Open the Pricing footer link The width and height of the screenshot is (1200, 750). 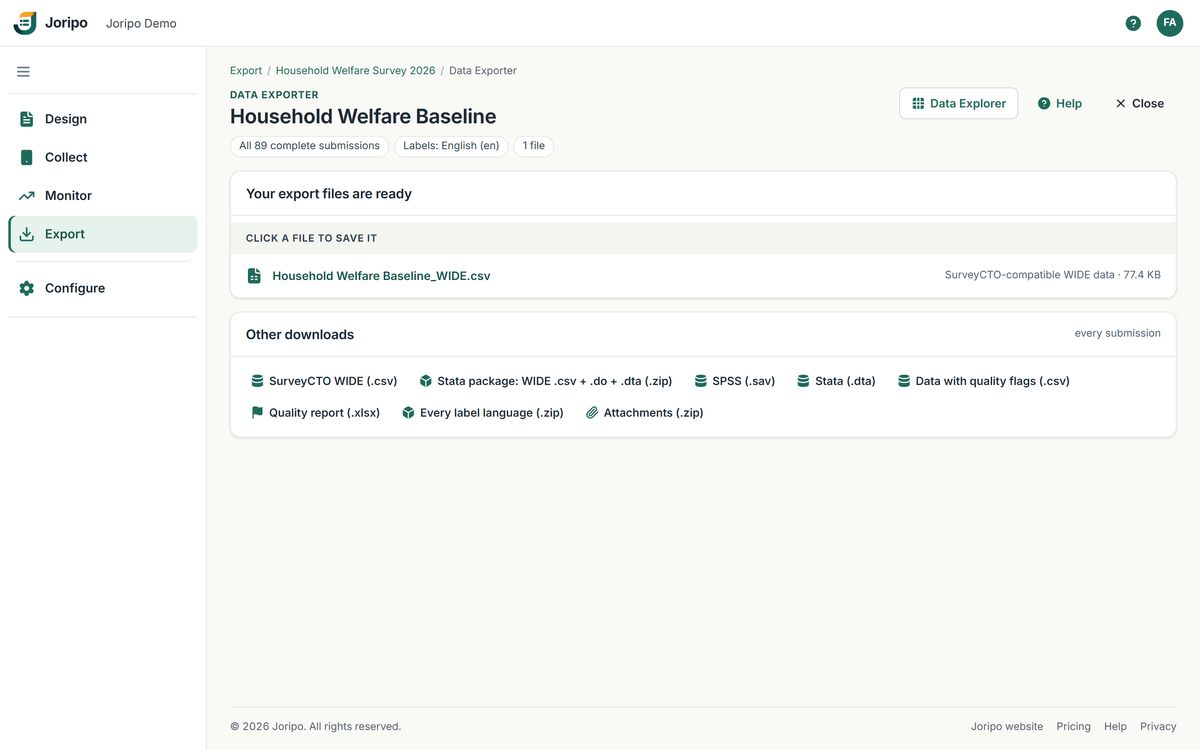tap(1074, 727)
